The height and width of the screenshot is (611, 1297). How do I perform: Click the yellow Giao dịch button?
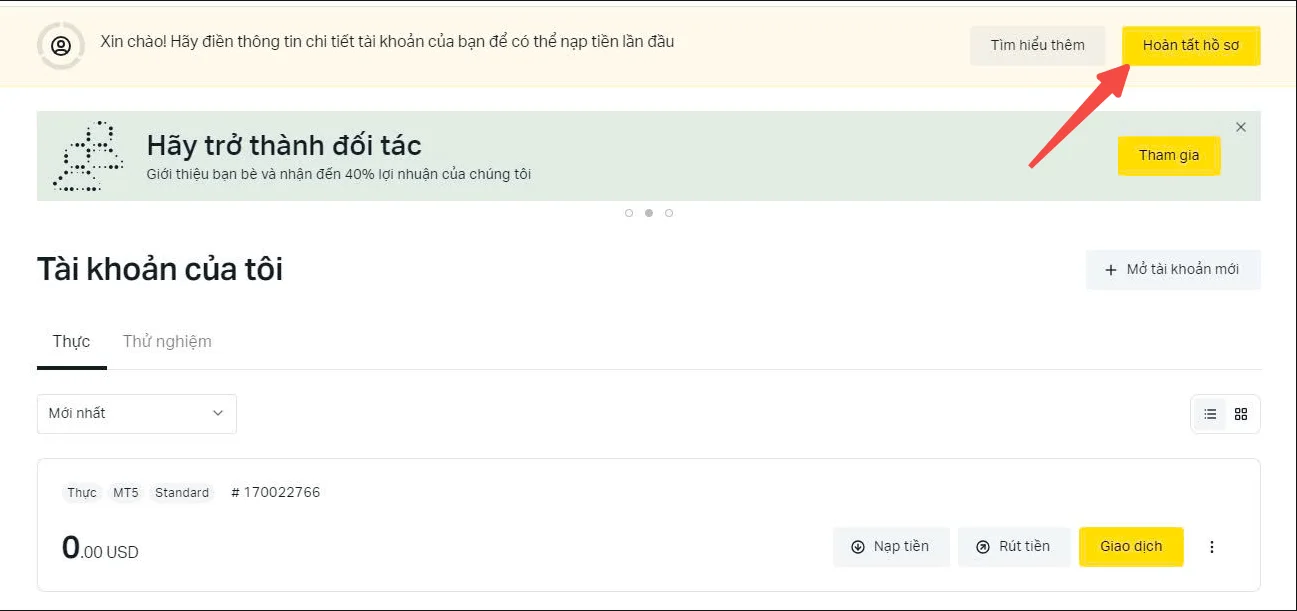coord(1131,547)
